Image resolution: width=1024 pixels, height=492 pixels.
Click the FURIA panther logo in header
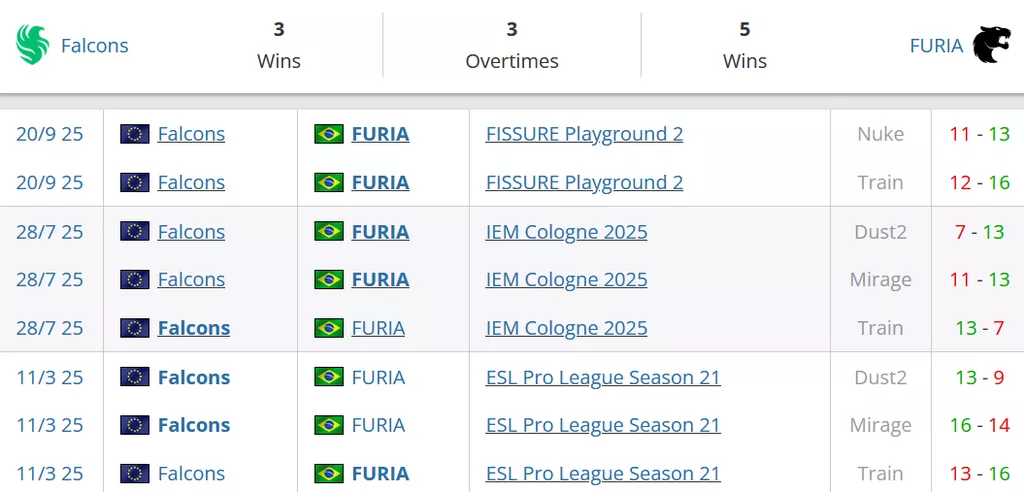tap(991, 45)
